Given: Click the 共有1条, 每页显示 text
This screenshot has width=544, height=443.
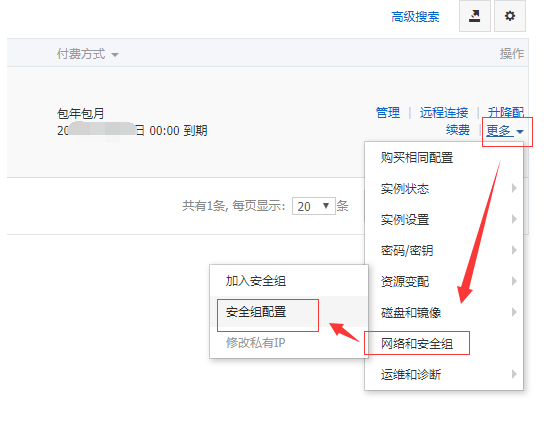Looking at the screenshot, I should click(x=233, y=206).
